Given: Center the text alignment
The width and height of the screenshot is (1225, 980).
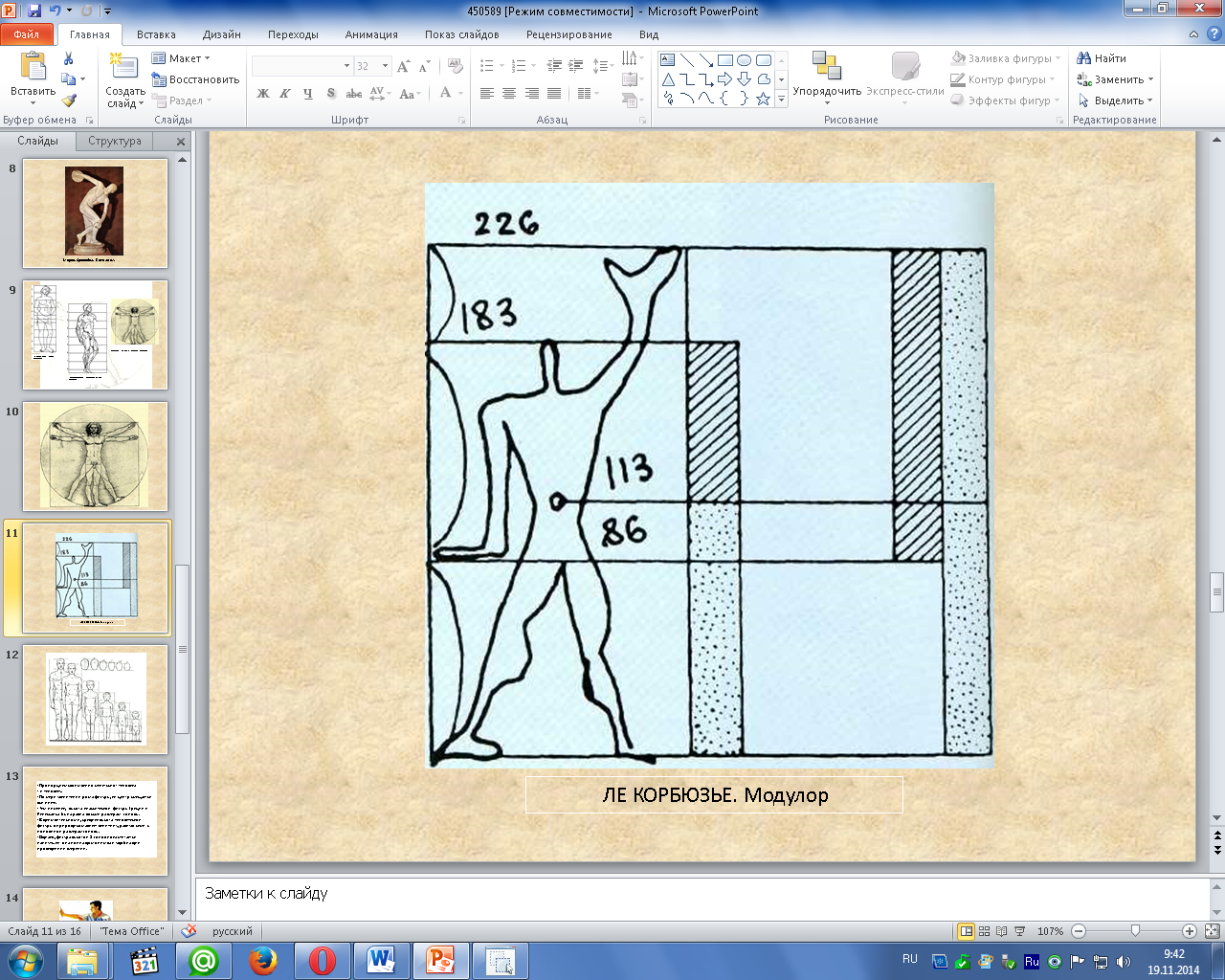Looking at the screenshot, I should click(509, 93).
